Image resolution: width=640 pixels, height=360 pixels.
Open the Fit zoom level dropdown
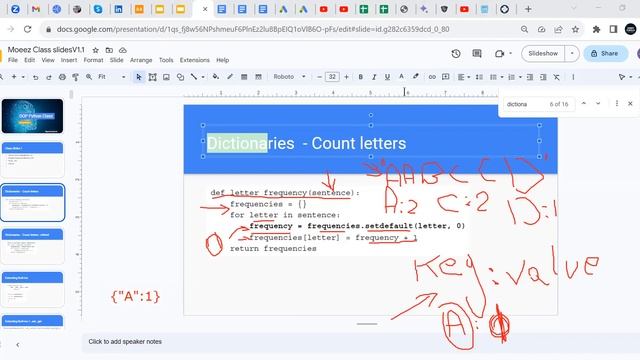pyautogui.click(x=111, y=77)
